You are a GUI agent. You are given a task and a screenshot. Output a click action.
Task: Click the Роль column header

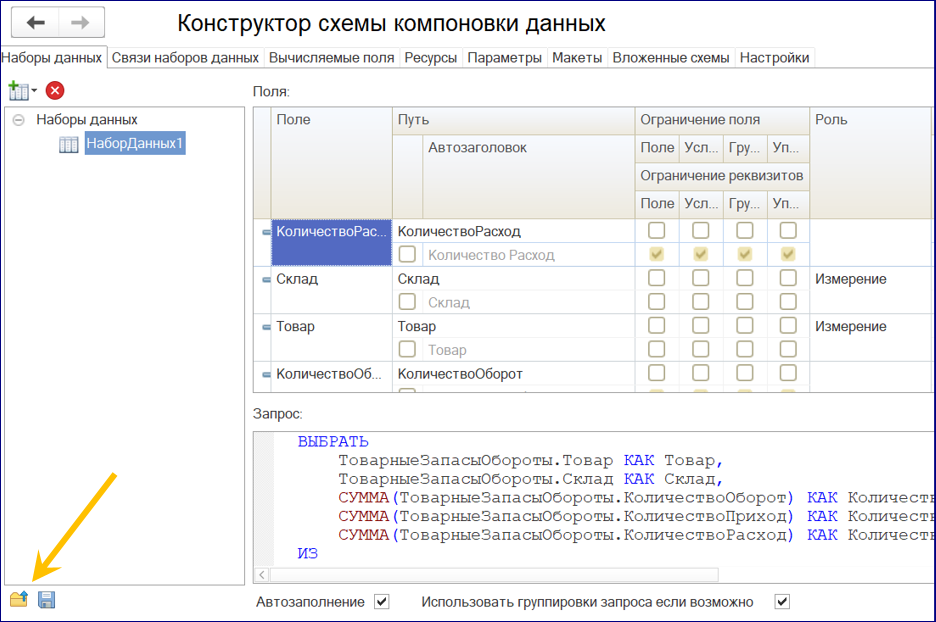point(831,120)
